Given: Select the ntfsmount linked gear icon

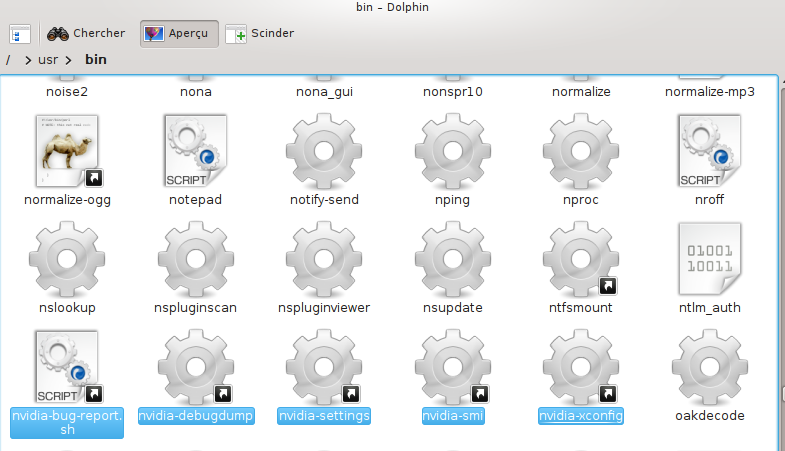Looking at the screenshot, I should coord(581,259).
